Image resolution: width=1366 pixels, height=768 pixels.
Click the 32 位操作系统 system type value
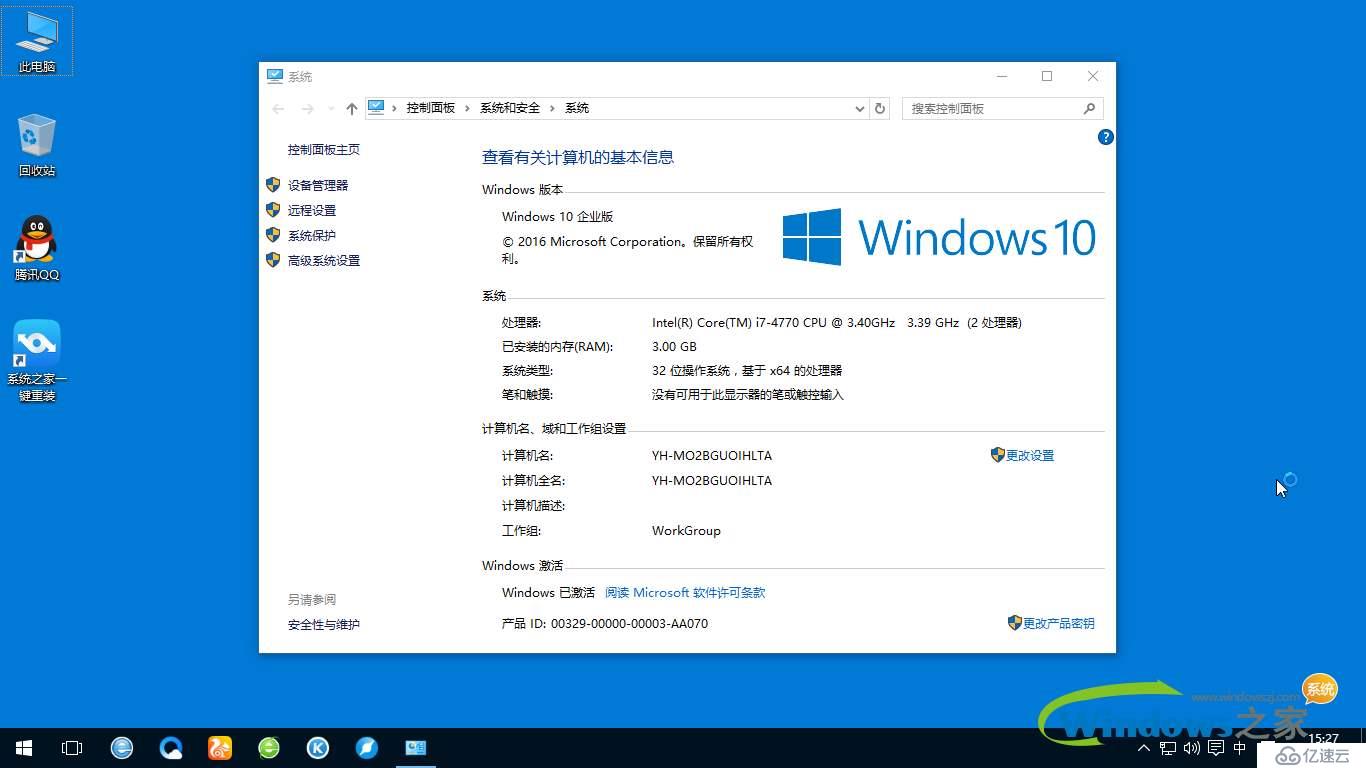point(747,370)
